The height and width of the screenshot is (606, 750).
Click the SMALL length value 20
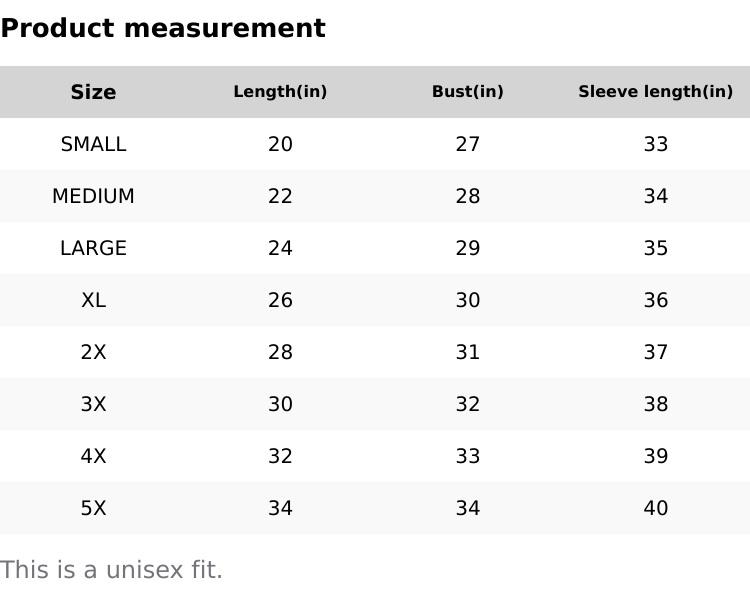[280, 144]
